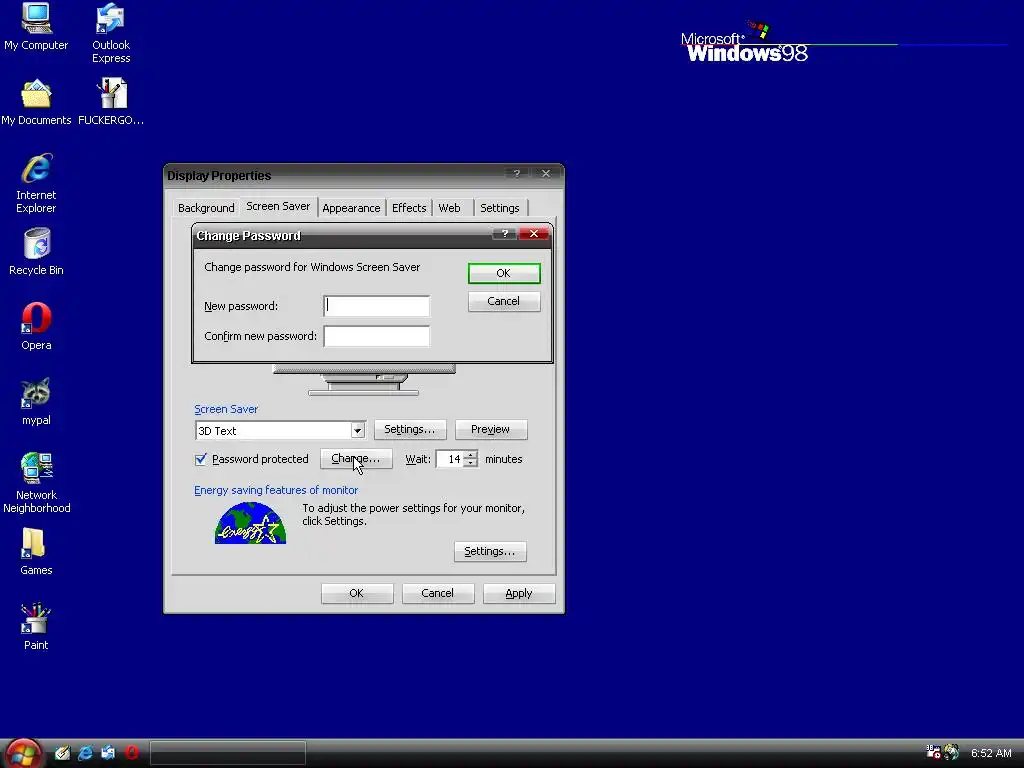Click the Screen Saver group label
This screenshot has height=768, width=1024.
pos(226,409)
